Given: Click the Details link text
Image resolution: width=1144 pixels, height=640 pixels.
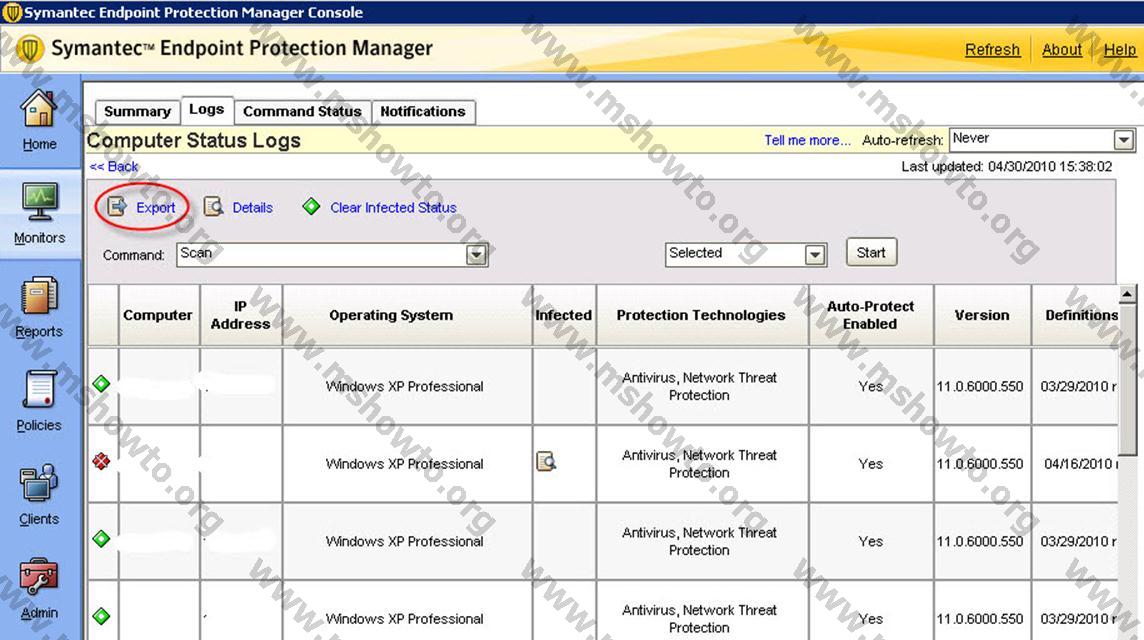Looking at the screenshot, I should click(x=252, y=207).
